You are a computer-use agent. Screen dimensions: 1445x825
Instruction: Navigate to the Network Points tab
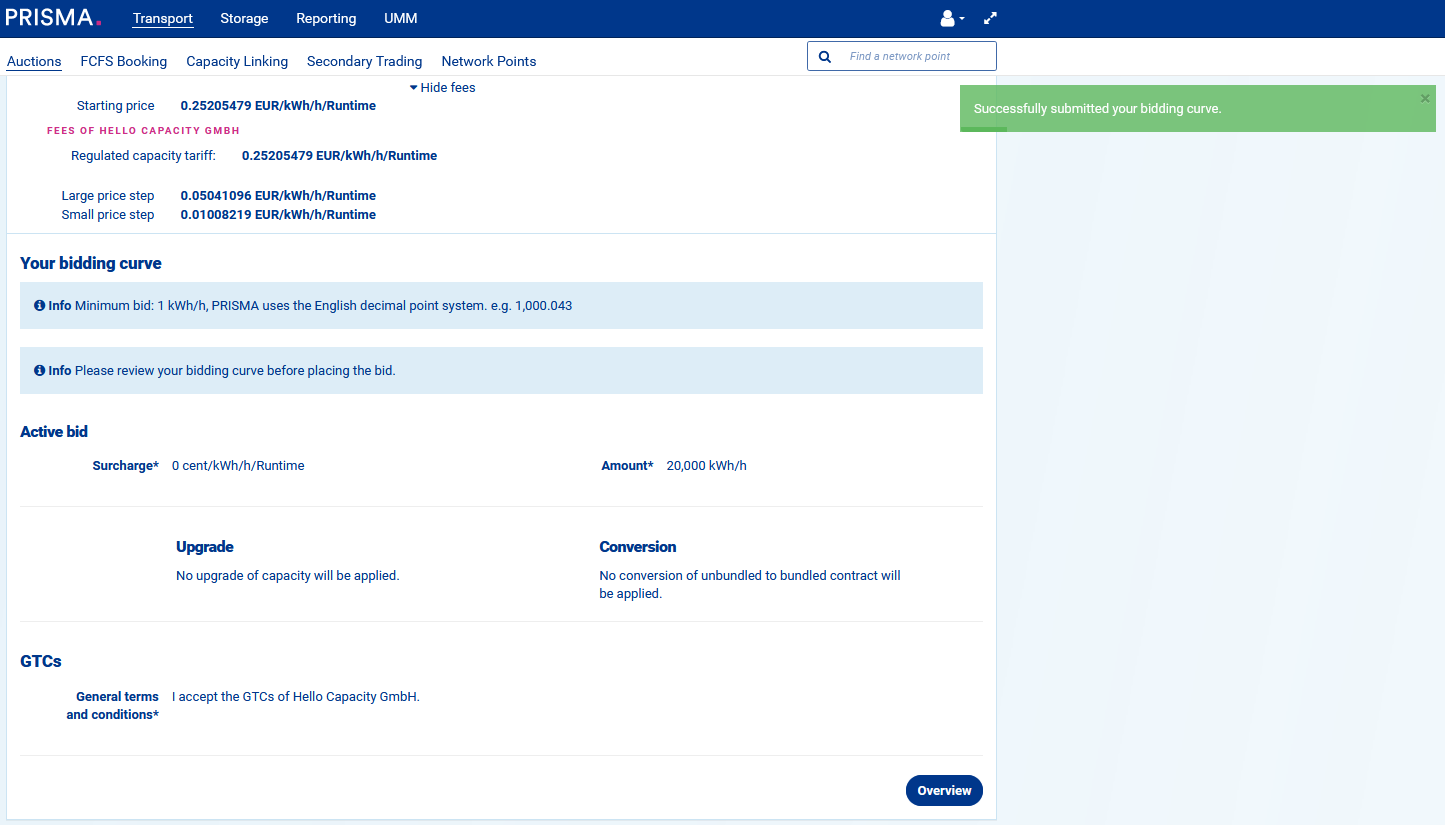tap(489, 62)
